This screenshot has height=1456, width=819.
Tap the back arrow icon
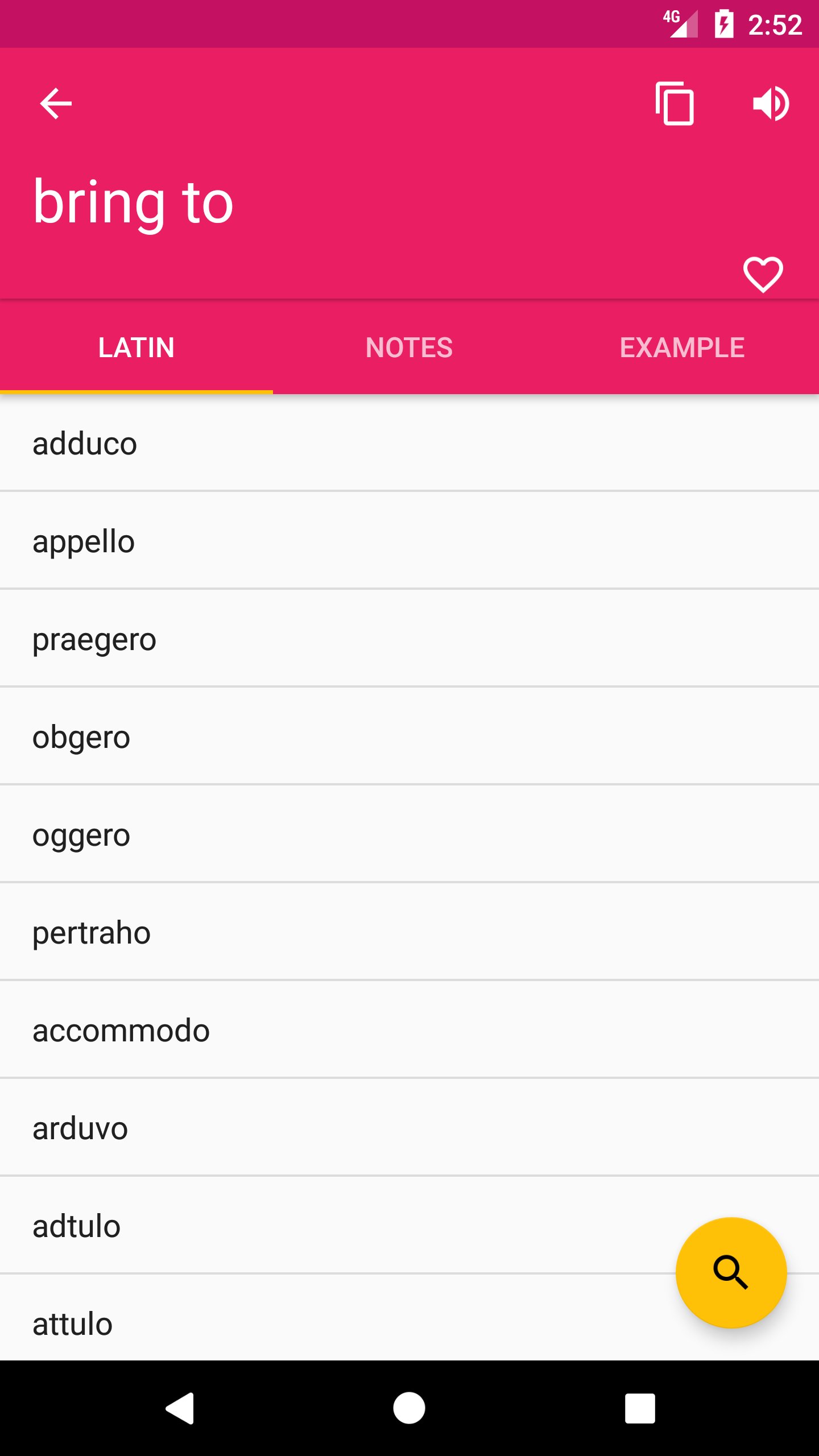[56, 104]
